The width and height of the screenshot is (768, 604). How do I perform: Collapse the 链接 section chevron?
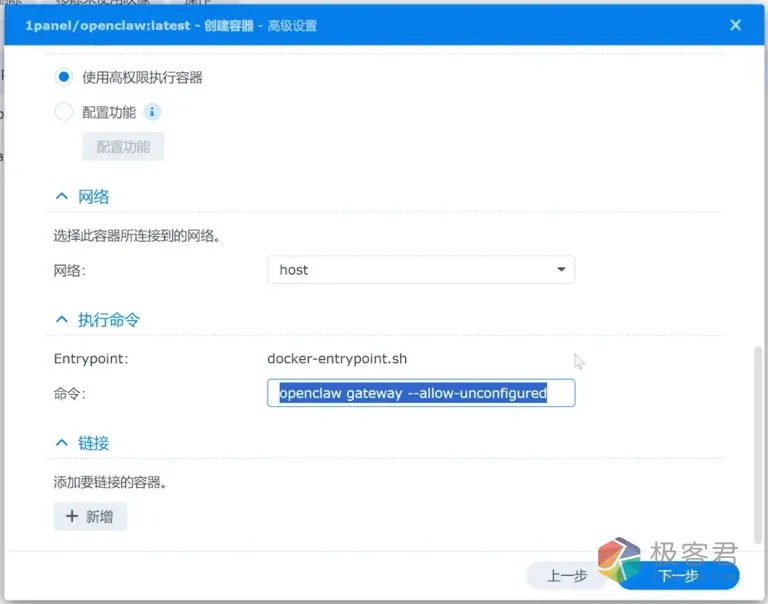[x=62, y=443]
